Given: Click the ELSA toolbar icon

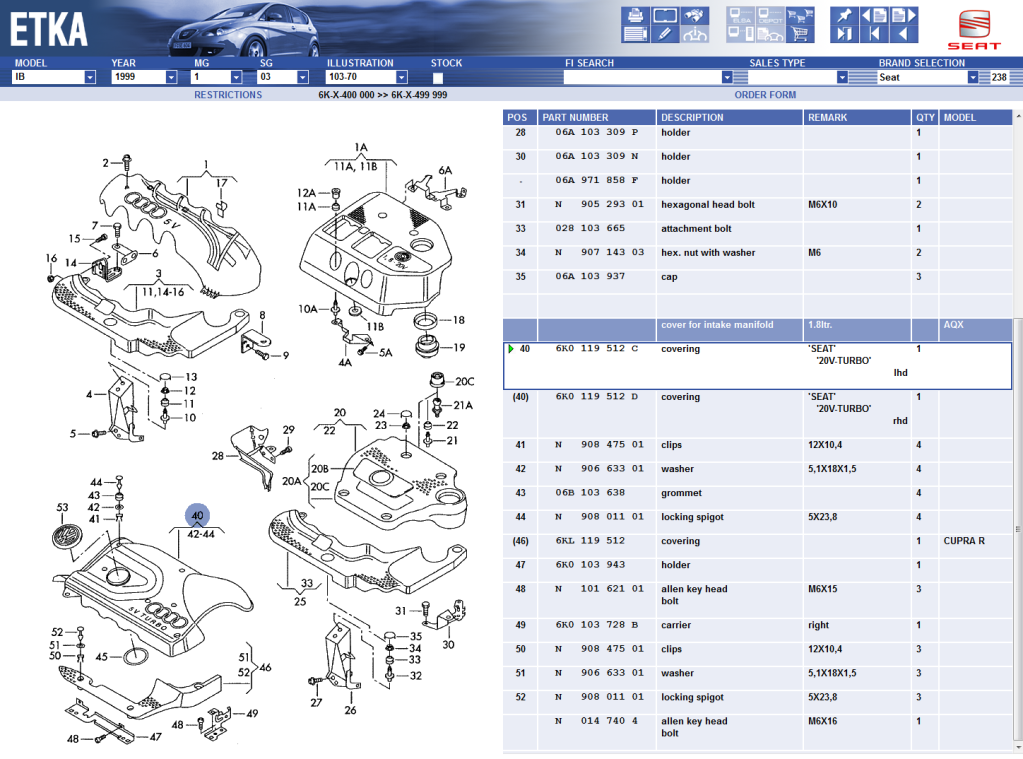Looking at the screenshot, I should pos(741,16).
